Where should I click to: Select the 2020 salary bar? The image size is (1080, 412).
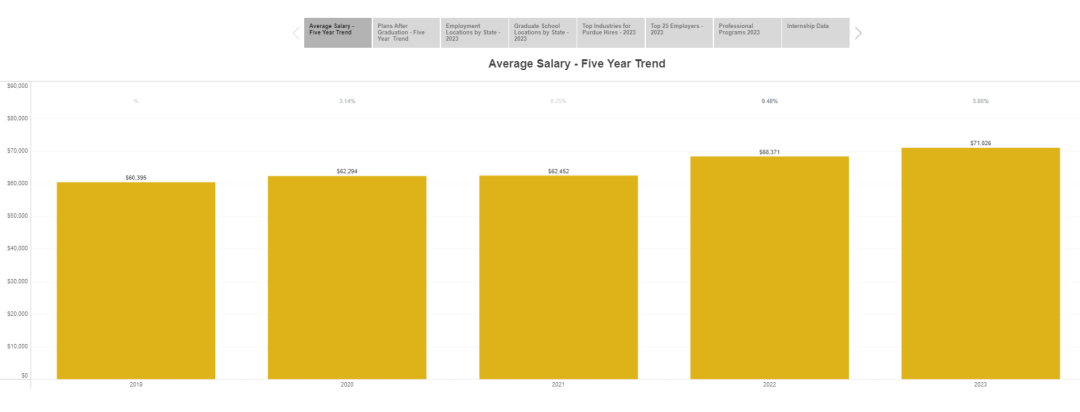(347, 278)
